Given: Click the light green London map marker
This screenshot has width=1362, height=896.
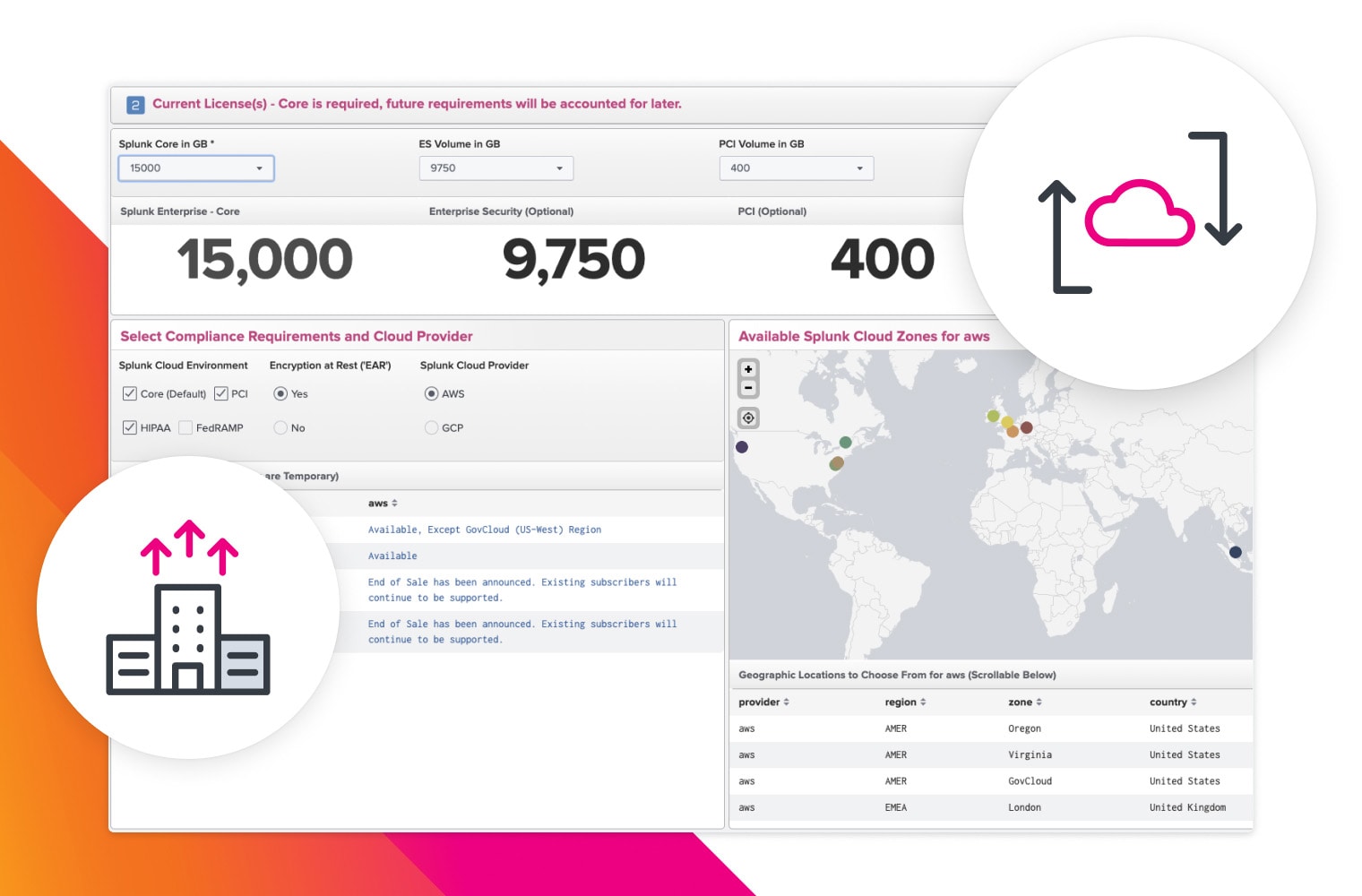Looking at the screenshot, I should click(993, 416).
